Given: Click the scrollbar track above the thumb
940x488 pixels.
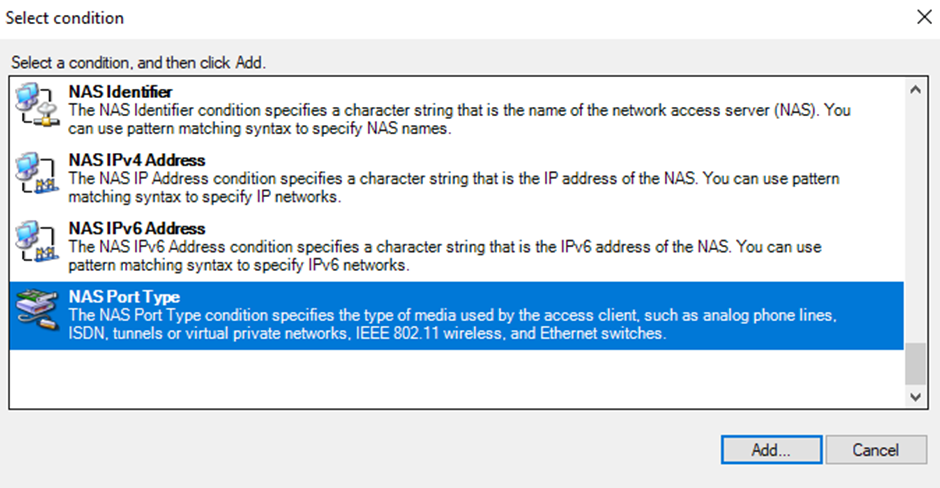Looking at the screenshot, I should pyautogui.click(x=915, y=222).
